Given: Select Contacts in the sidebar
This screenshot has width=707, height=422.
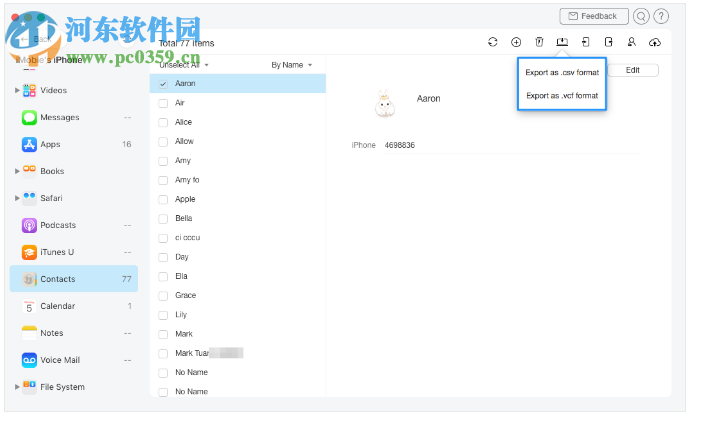Looking at the screenshot, I should coord(73,279).
